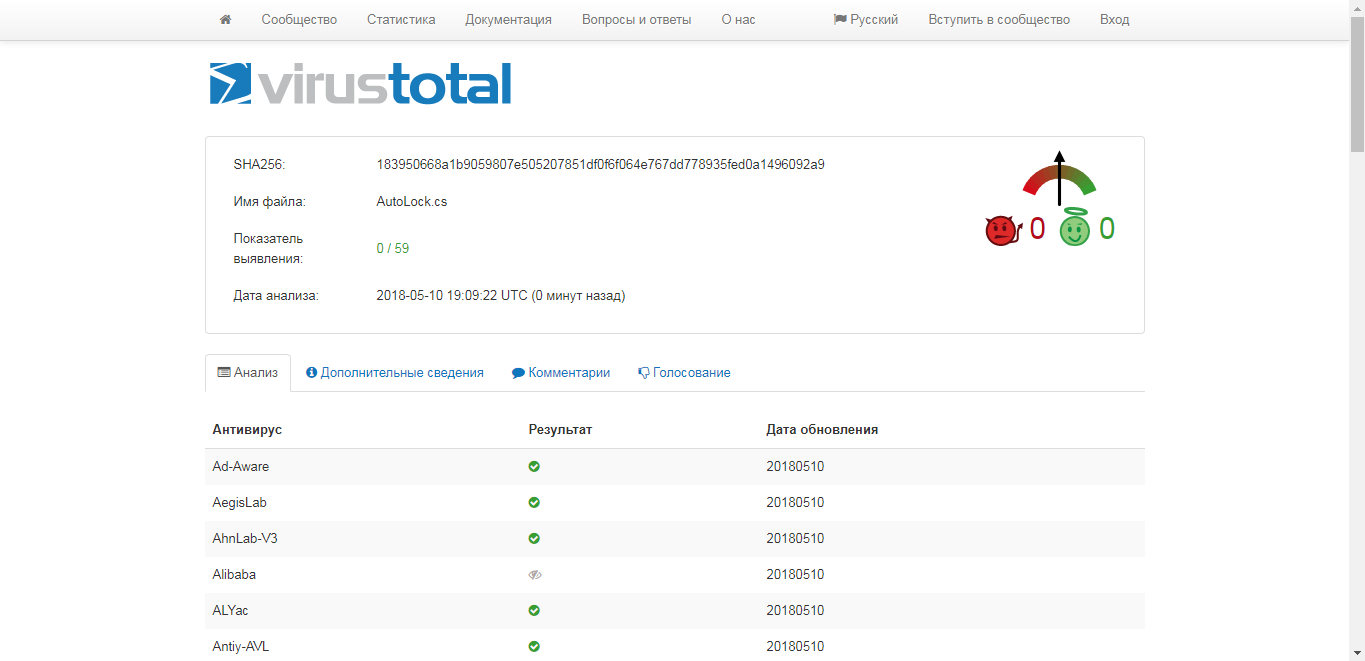Switch to the Анализ tab
This screenshot has height=661, width=1365.
click(248, 372)
